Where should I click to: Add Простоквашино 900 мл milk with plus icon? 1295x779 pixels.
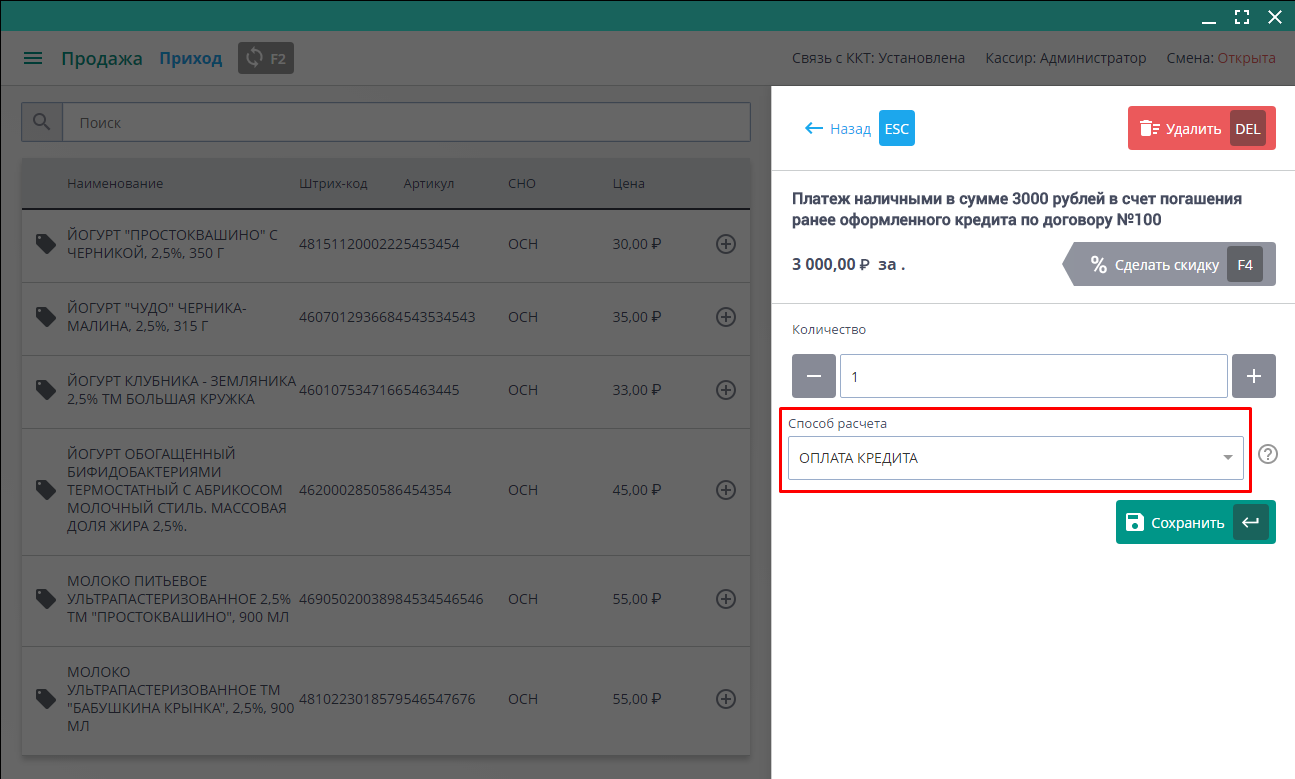(x=726, y=599)
